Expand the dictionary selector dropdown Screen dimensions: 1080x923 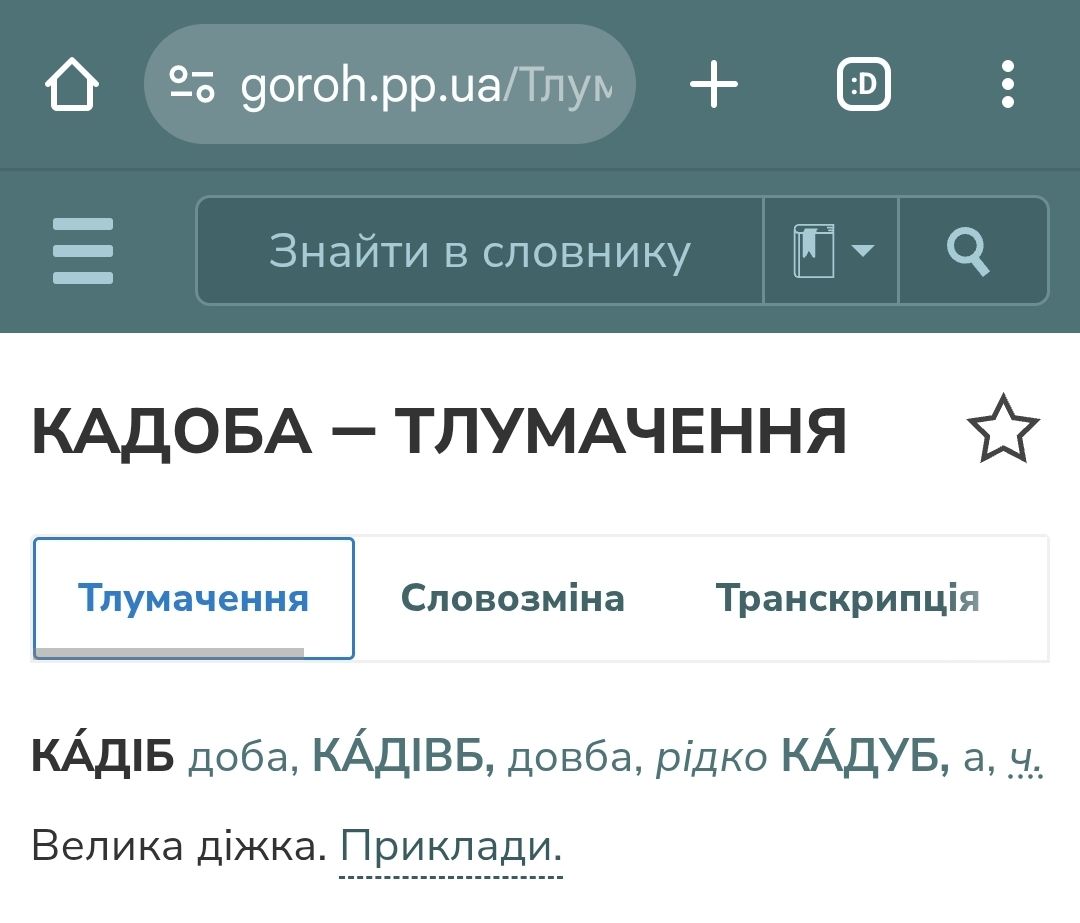(832, 251)
